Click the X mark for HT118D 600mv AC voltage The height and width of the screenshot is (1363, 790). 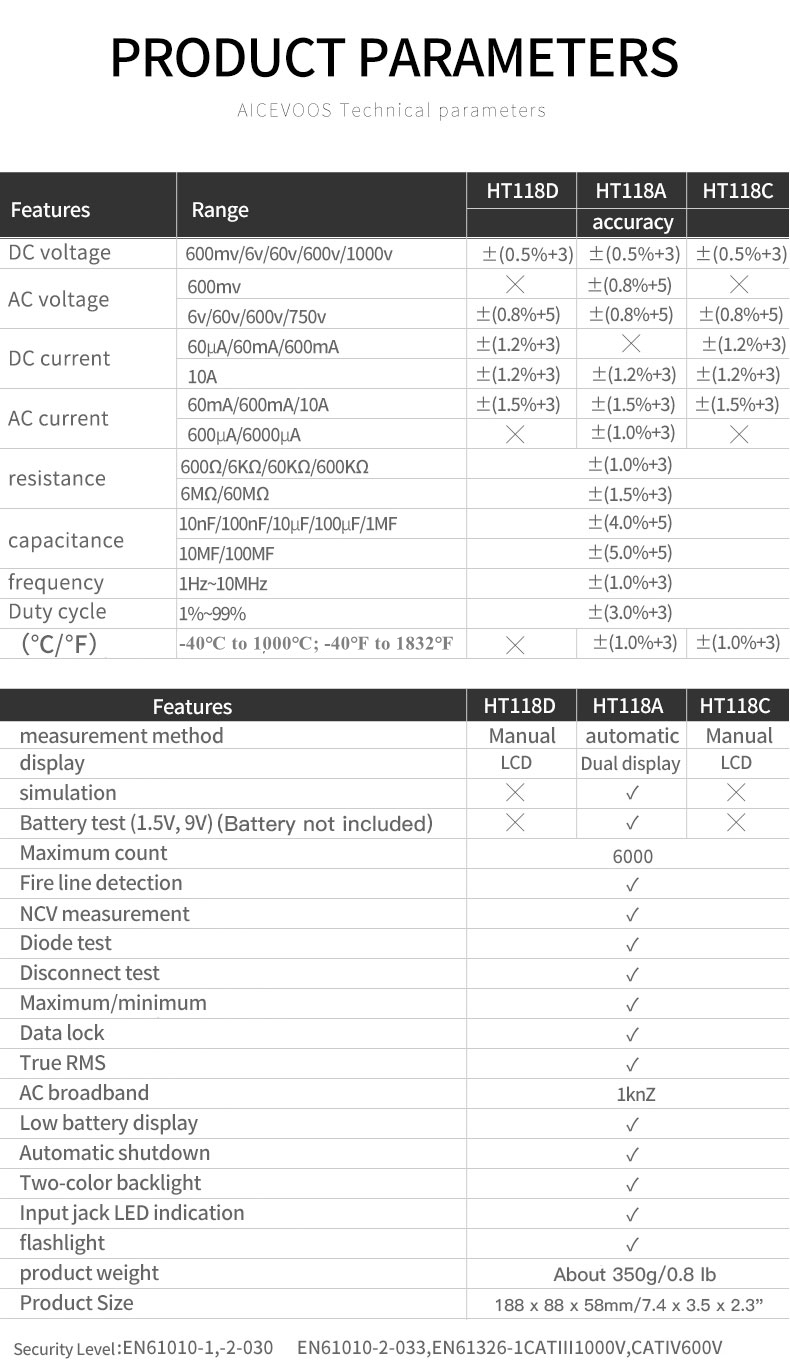(x=516, y=285)
